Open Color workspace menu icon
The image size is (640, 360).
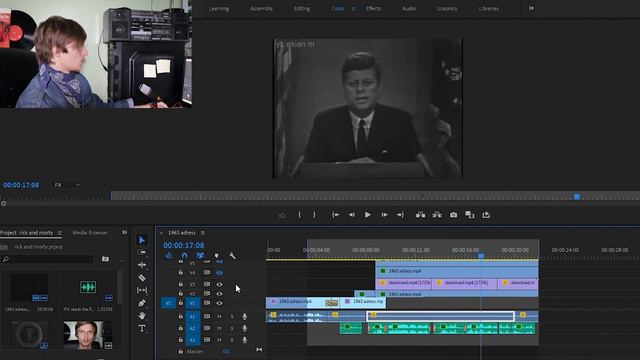click(x=353, y=9)
